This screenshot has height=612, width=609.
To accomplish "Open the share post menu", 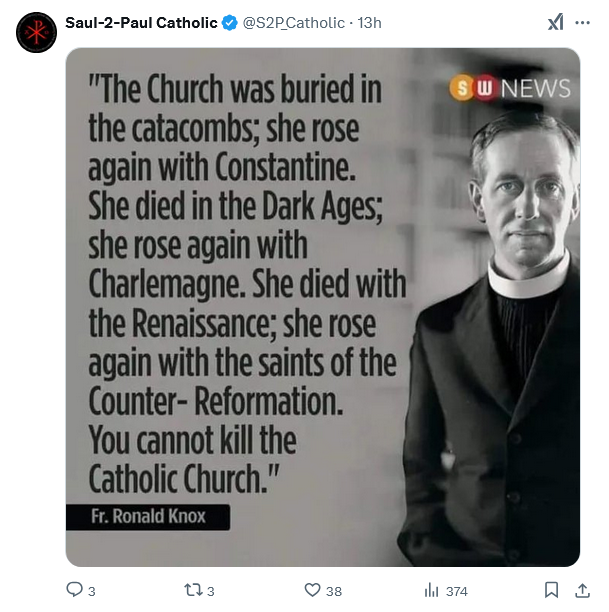I will coord(583,590).
